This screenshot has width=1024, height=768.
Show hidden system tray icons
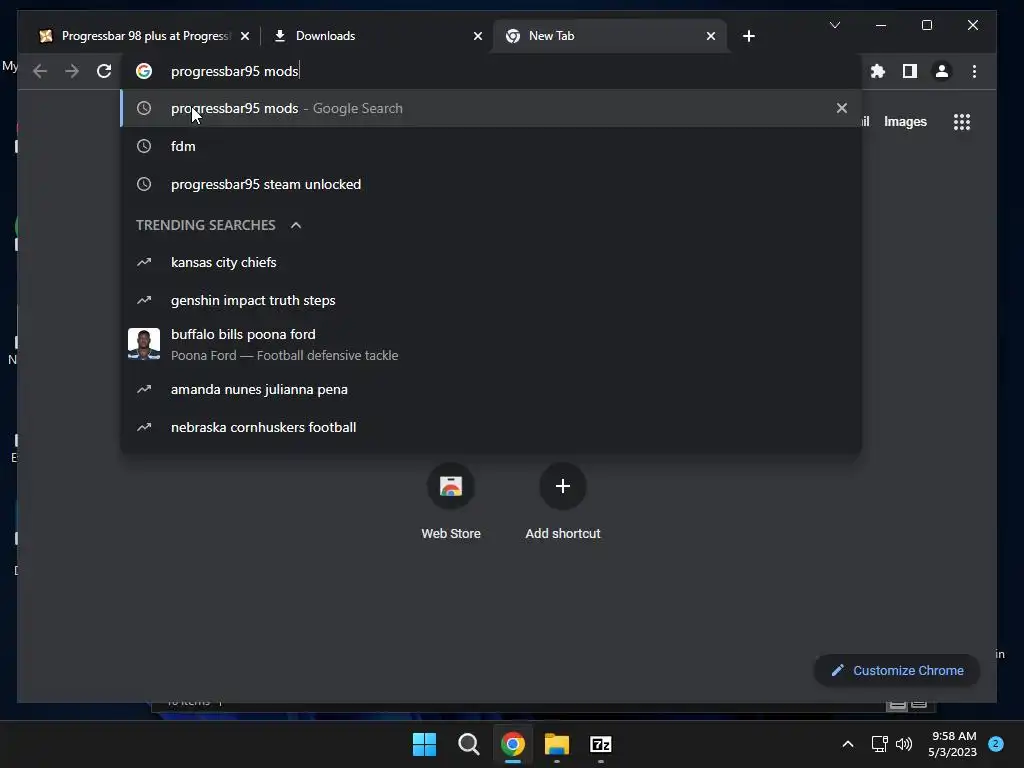click(x=848, y=744)
